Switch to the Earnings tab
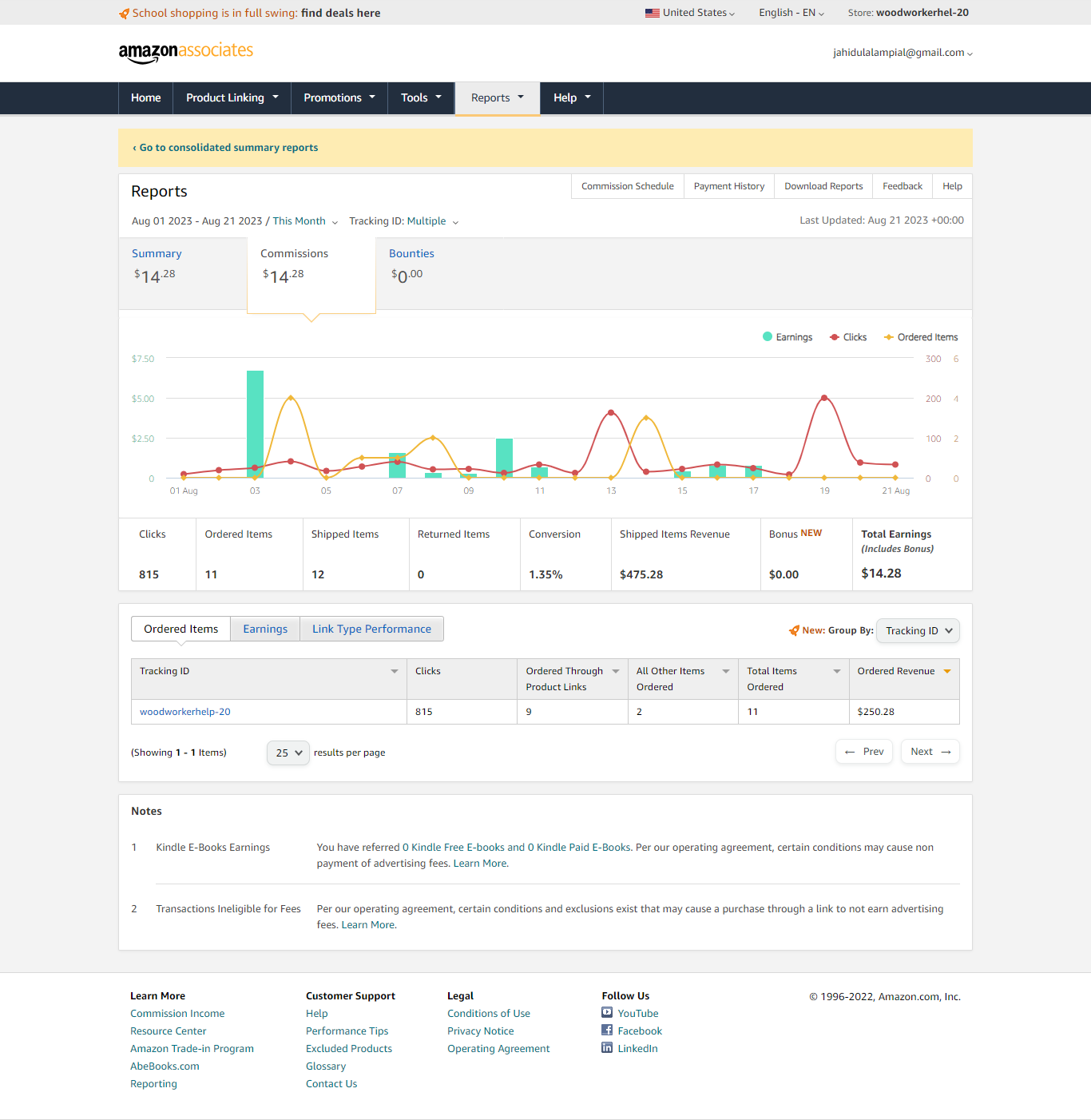Screen dimensions: 1091x1120 pos(265,629)
